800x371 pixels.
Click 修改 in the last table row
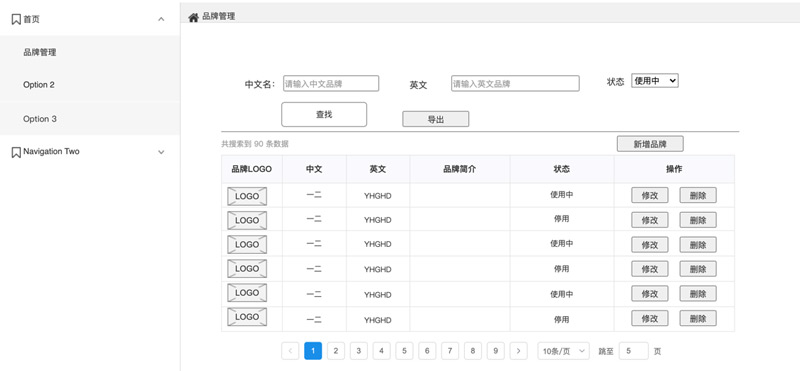tap(649, 318)
